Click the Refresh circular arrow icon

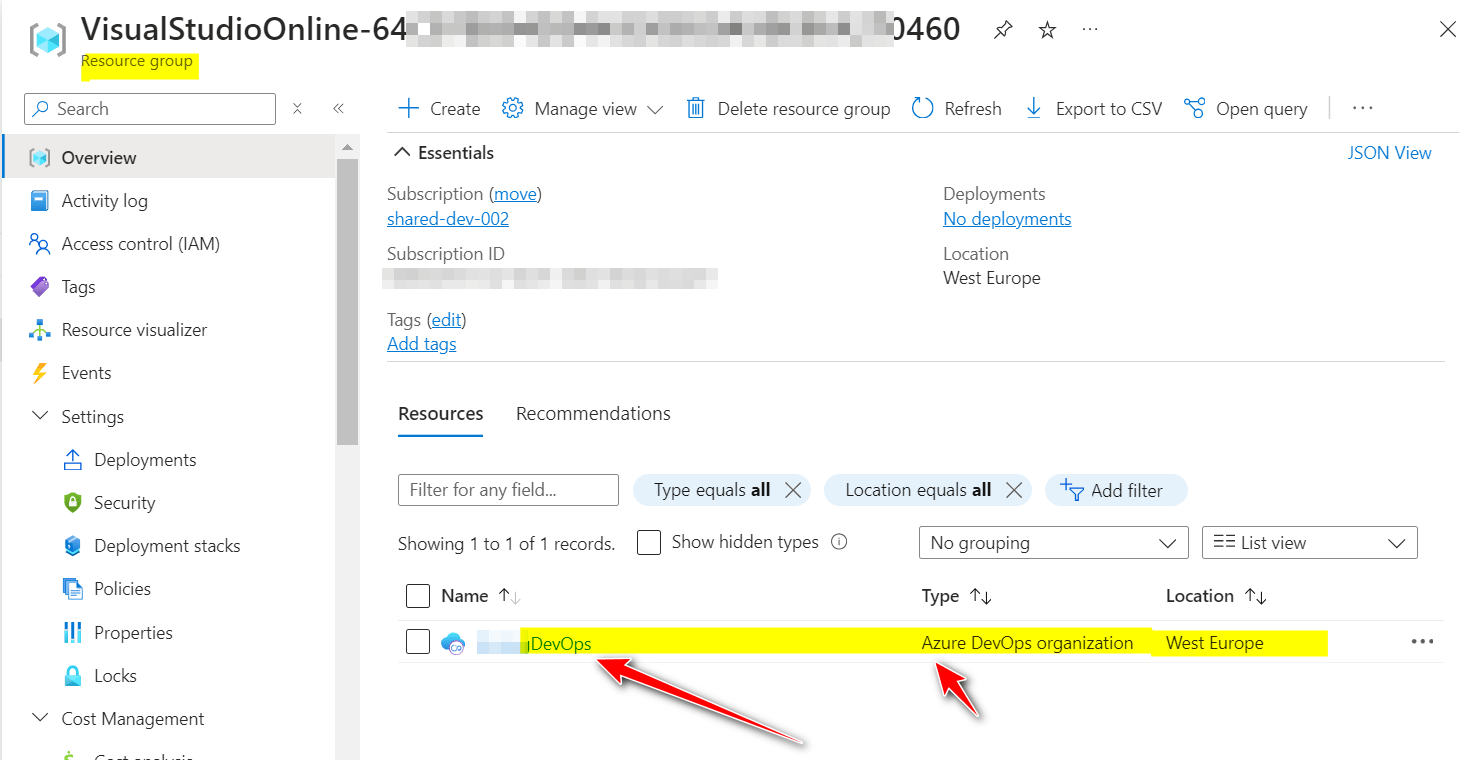pyautogui.click(x=922, y=108)
